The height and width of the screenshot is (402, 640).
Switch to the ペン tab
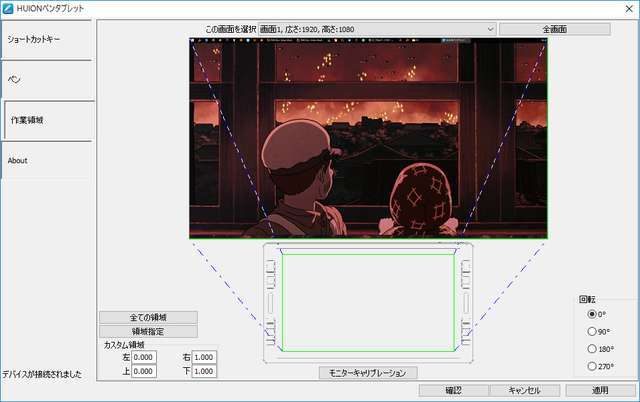(x=46, y=80)
